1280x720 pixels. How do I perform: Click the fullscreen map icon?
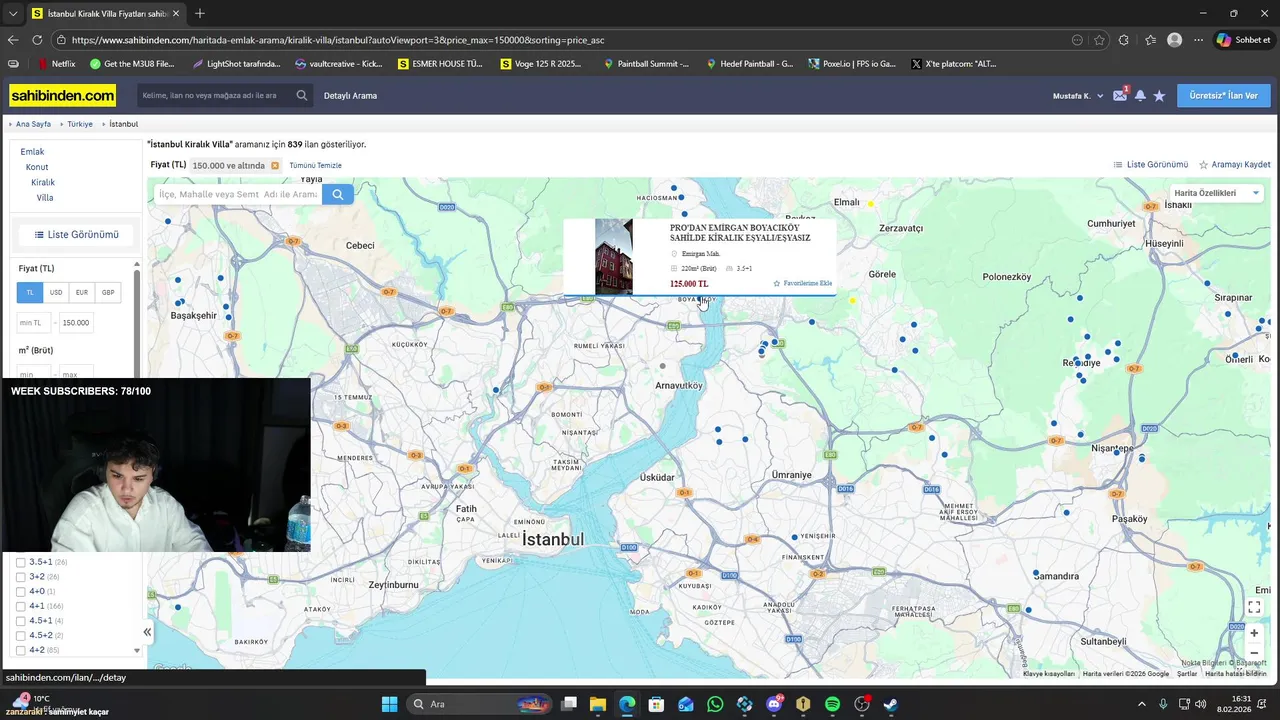click(x=1254, y=607)
